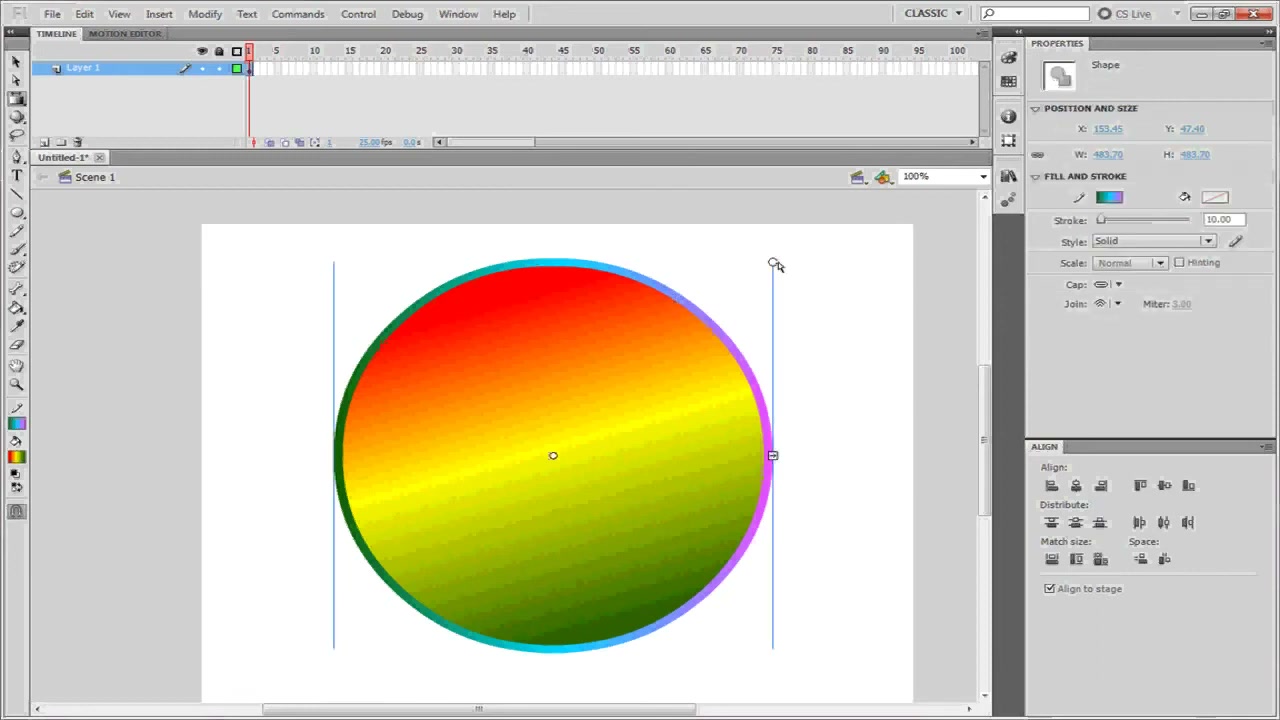Viewport: 1280px width, 720px height.
Task: Click Distribute top edge icon
Action: (x=1051, y=523)
